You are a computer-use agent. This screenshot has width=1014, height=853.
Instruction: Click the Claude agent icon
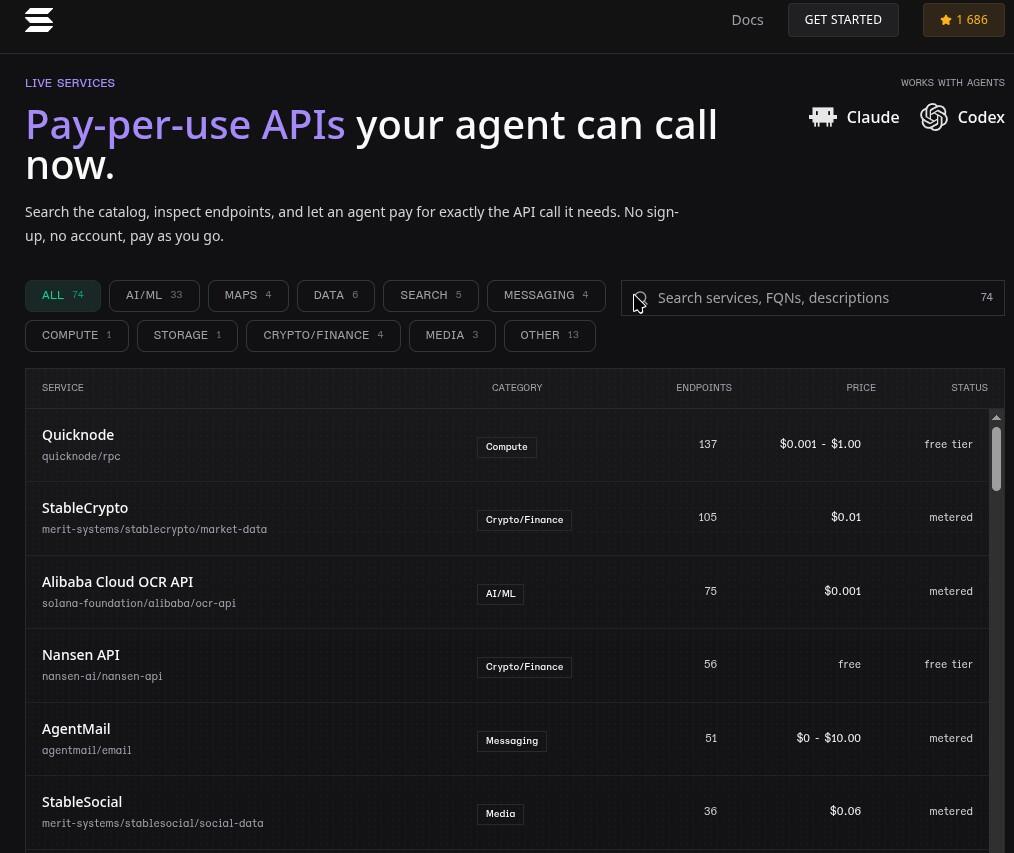tap(823, 117)
